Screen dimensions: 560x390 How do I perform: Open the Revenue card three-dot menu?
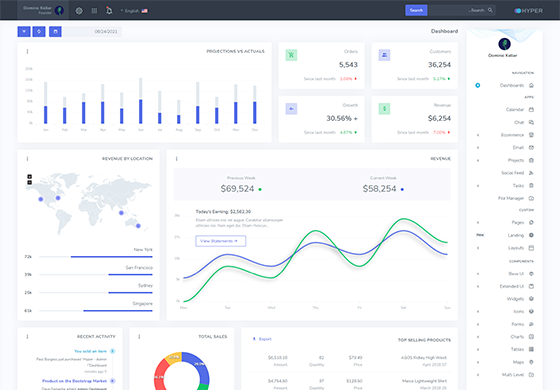(x=176, y=159)
